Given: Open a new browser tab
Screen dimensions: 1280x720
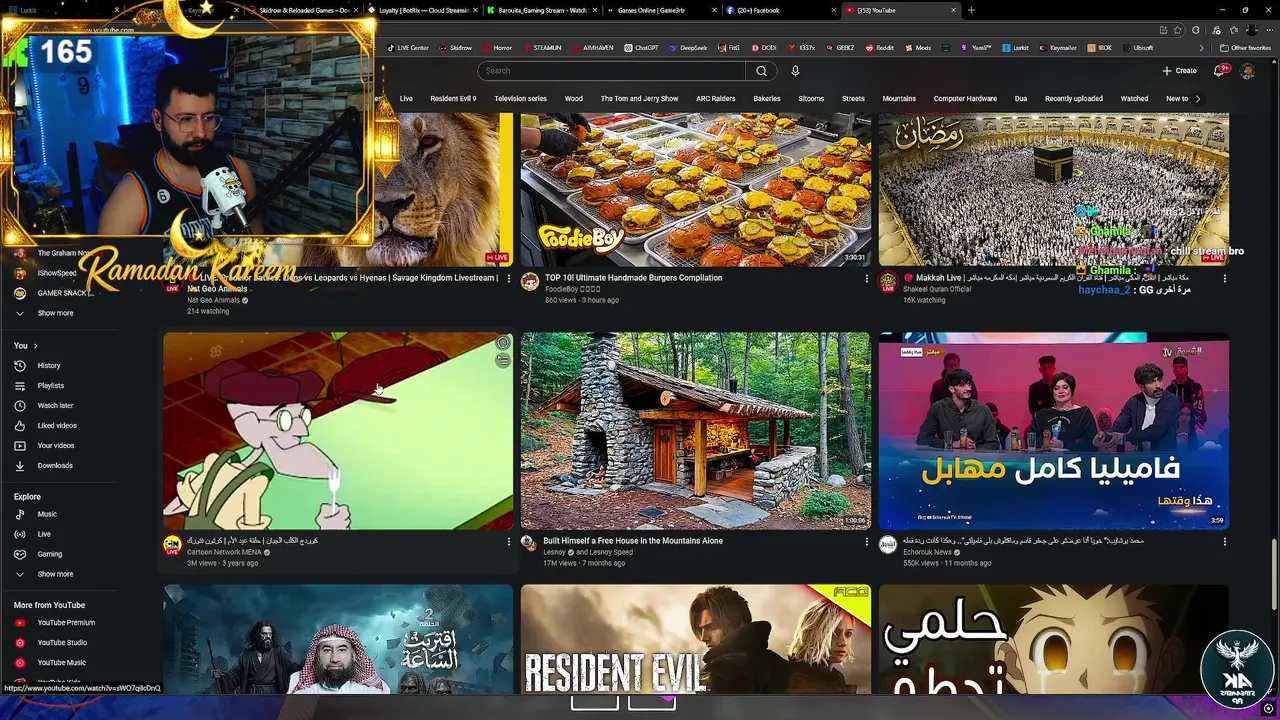Looking at the screenshot, I should (x=971, y=10).
